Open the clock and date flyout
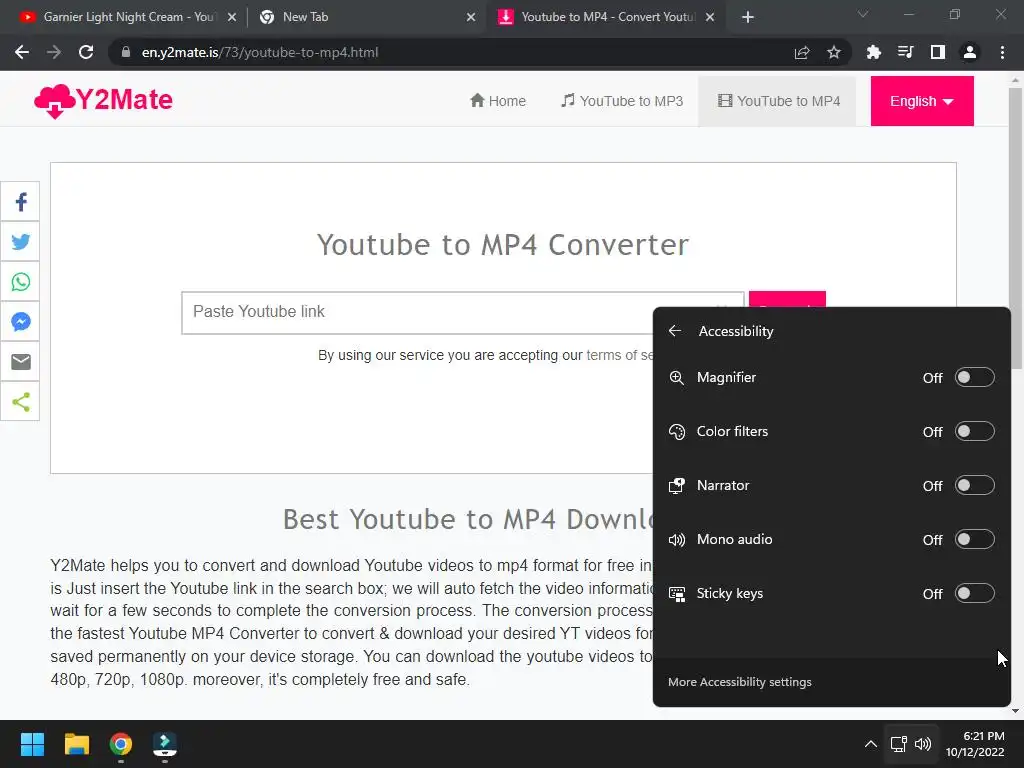The image size is (1024, 768). coord(975,744)
